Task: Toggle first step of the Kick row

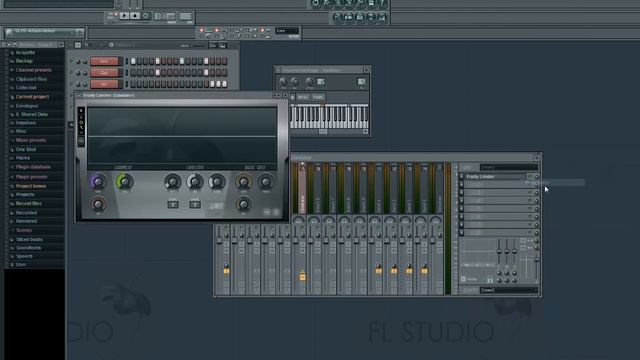Action: click(133, 61)
